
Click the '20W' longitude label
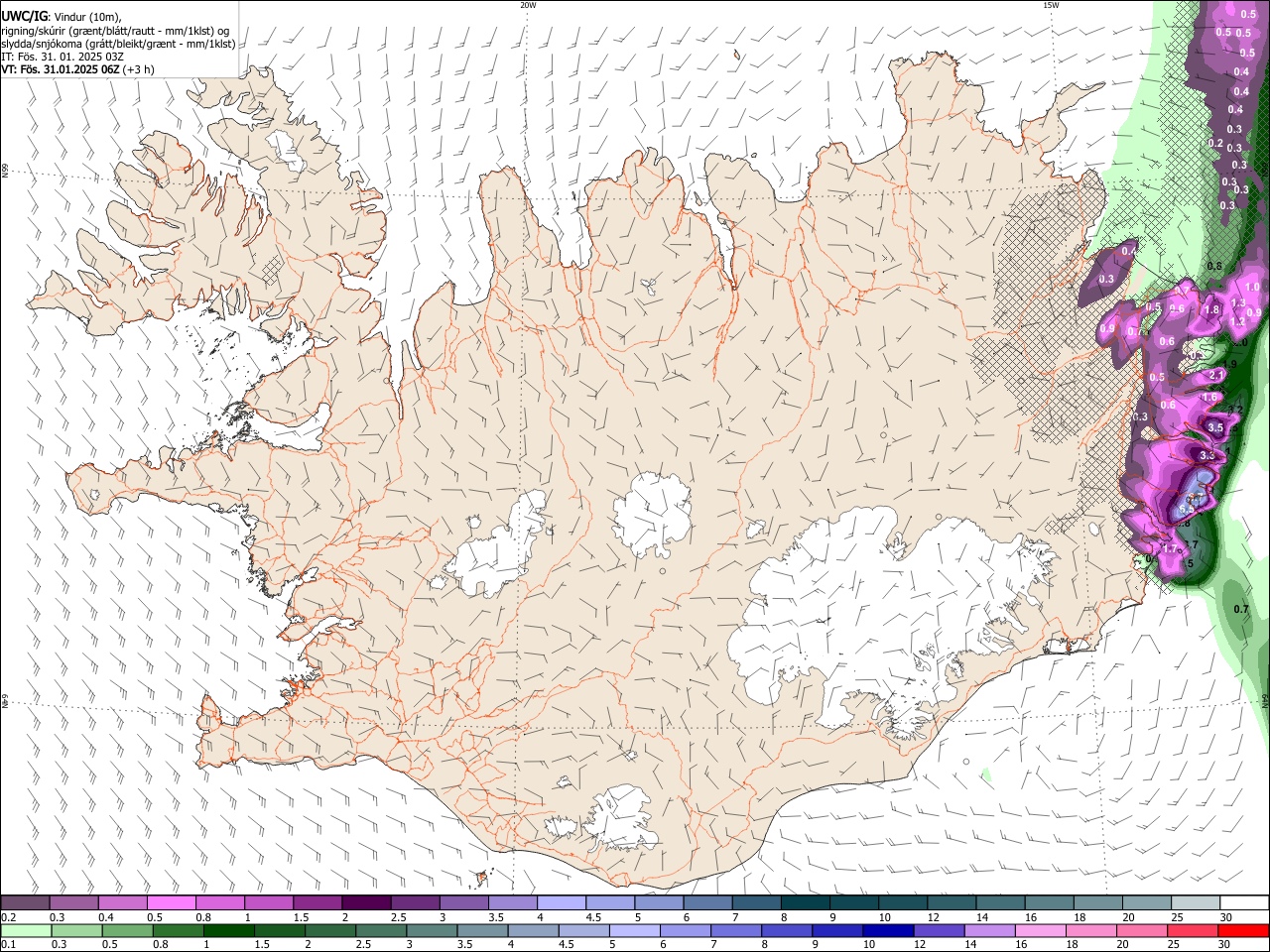(528, 5)
